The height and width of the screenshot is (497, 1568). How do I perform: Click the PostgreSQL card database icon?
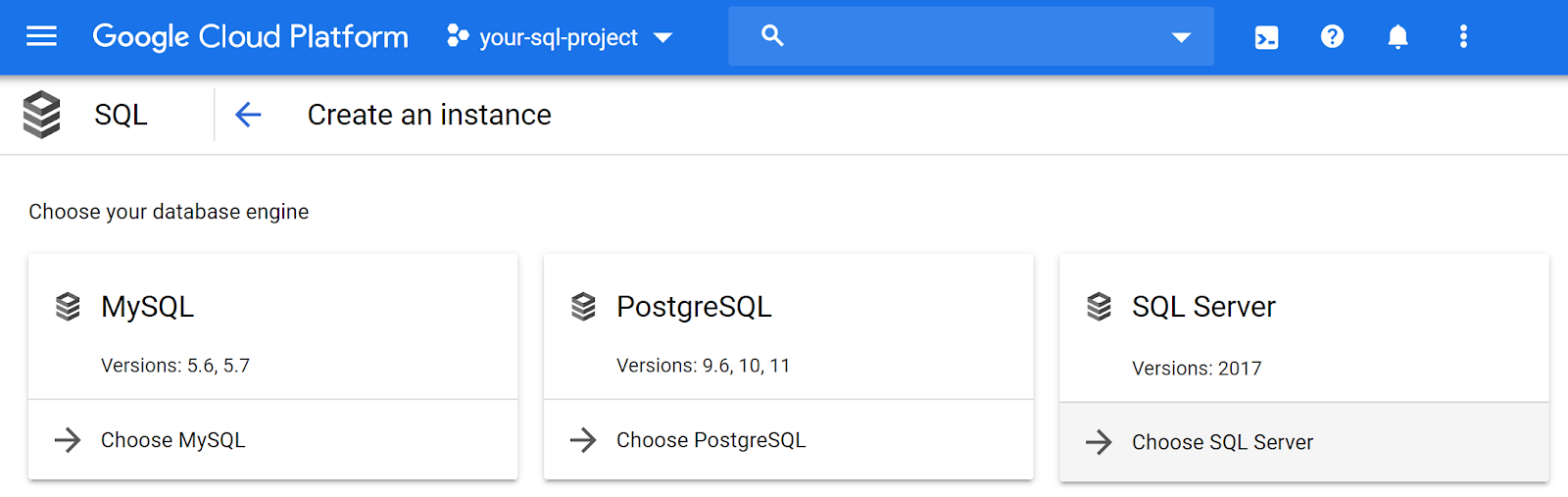click(x=583, y=307)
